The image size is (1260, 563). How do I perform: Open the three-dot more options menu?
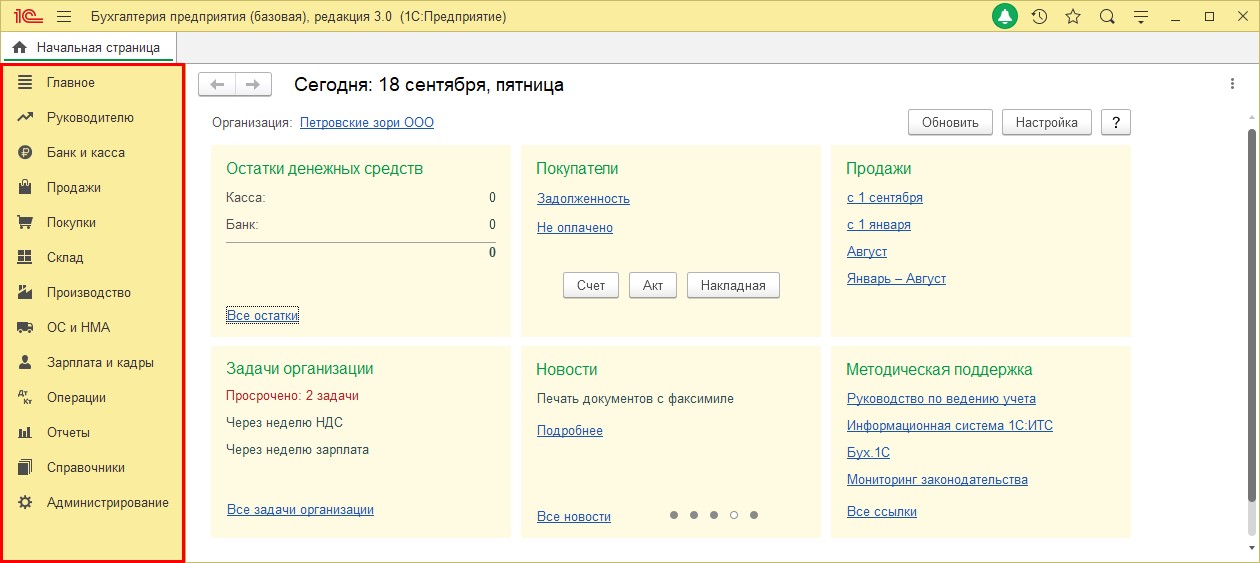[x=1232, y=84]
